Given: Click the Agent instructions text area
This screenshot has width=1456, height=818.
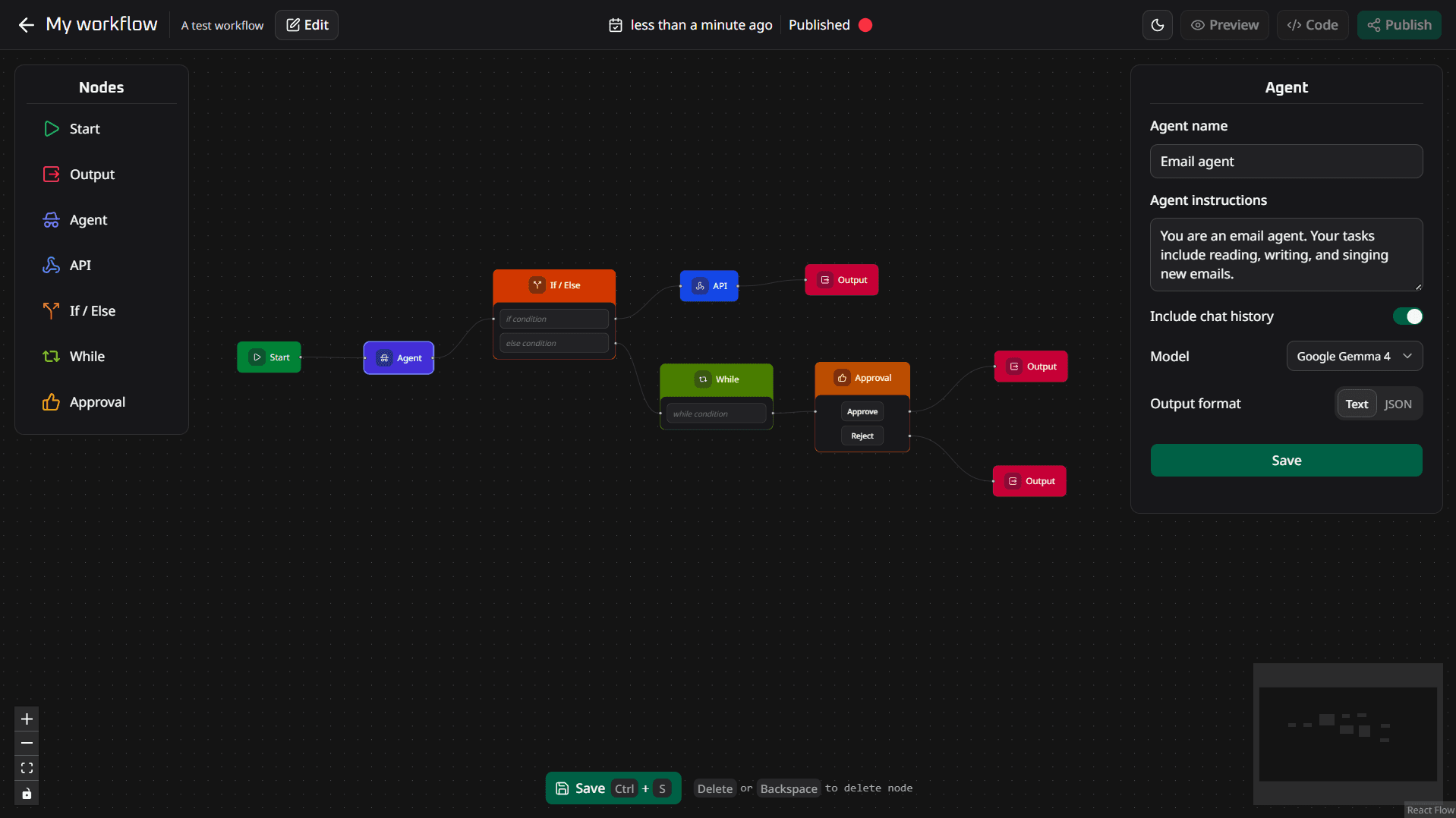Looking at the screenshot, I should pos(1286,255).
